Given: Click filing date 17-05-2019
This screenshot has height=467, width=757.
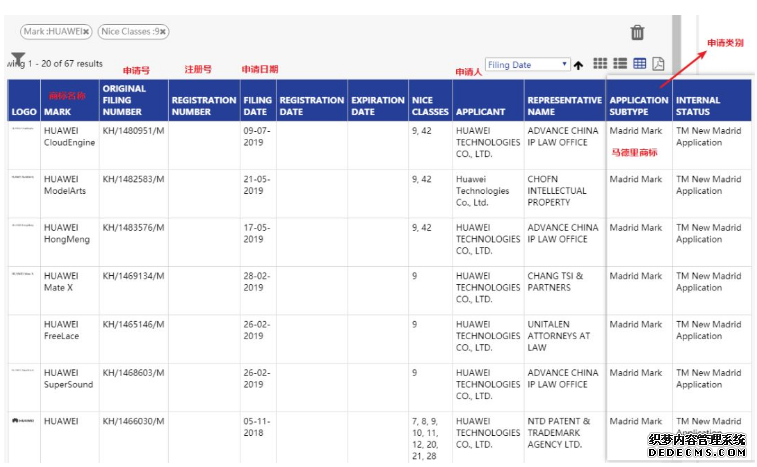Looking at the screenshot, I should tap(257, 233).
